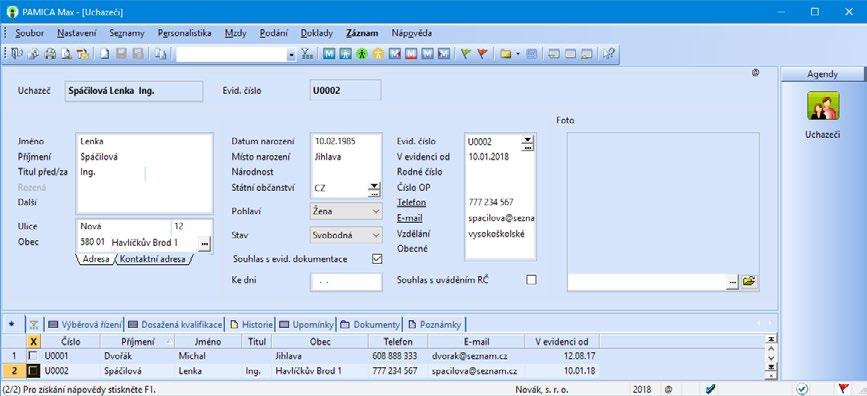The image size is (867, 396).
Task: Enable Souhlas s uváděním RČ checkbox
Action: (x=531, y=280)
